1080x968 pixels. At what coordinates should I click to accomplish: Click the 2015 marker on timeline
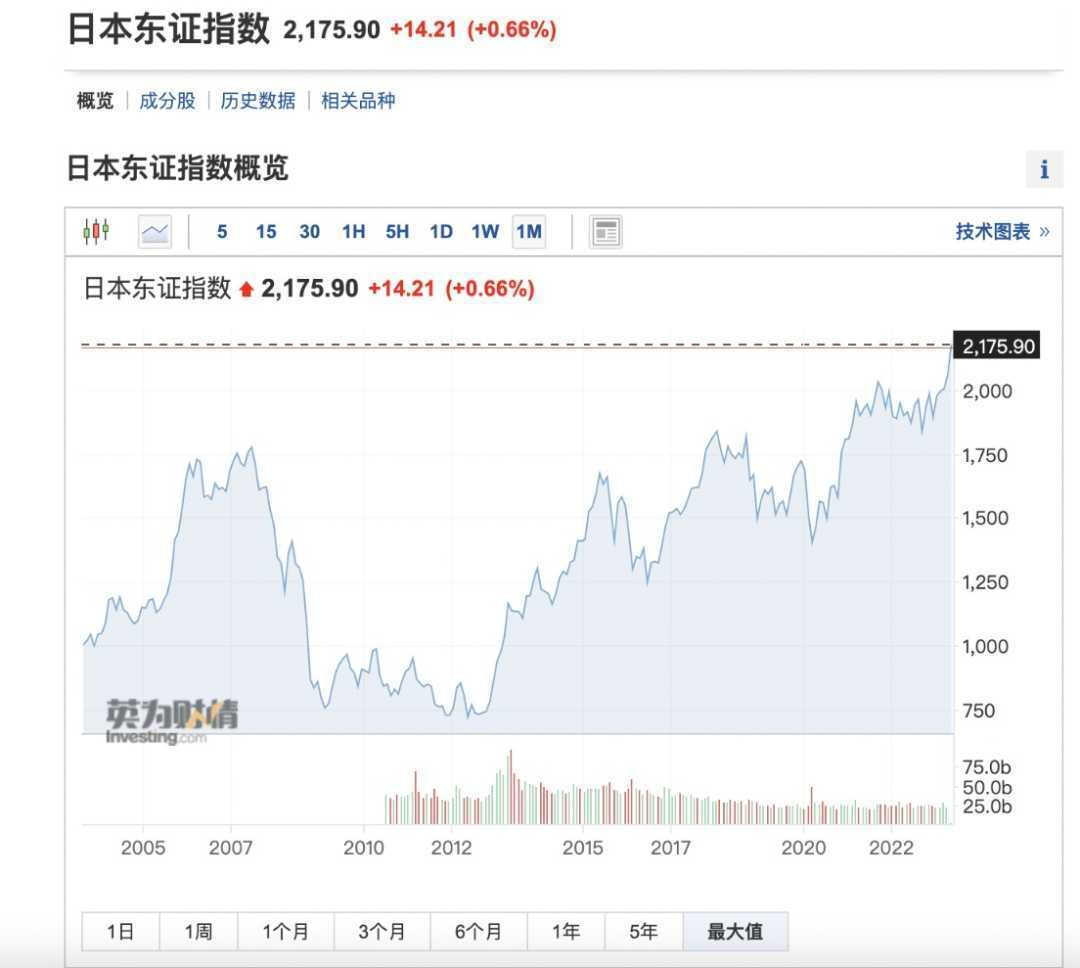583,848
